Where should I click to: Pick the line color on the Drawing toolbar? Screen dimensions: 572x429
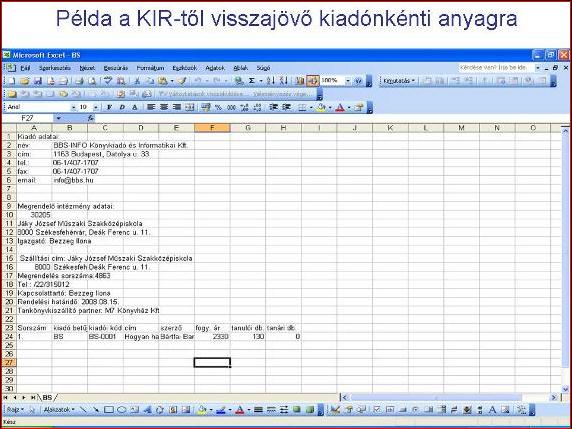click(220, 410)
